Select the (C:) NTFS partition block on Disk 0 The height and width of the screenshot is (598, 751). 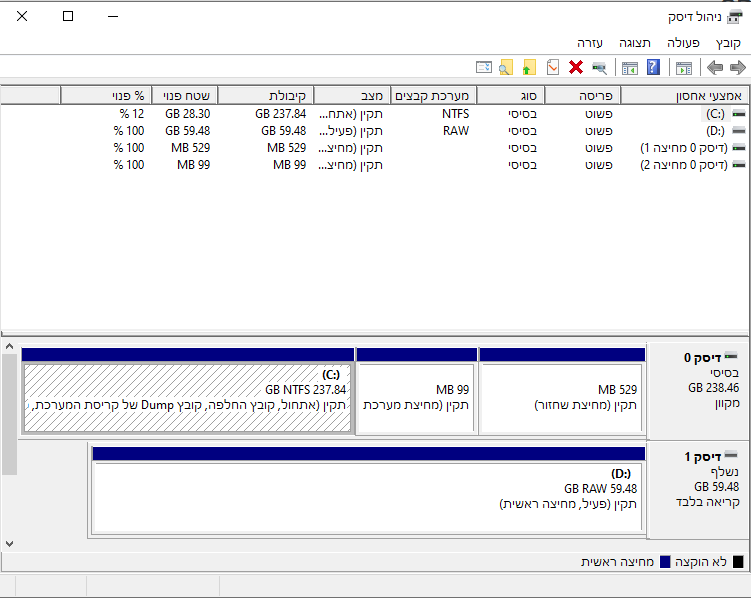tap(188, 397)
